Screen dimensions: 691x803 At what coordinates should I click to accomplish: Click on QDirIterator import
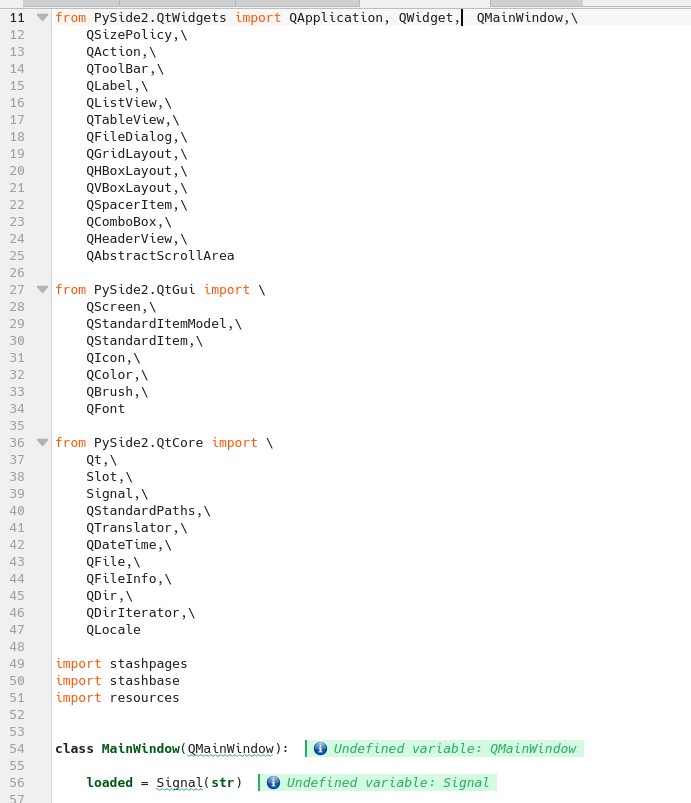coord(133,612)
